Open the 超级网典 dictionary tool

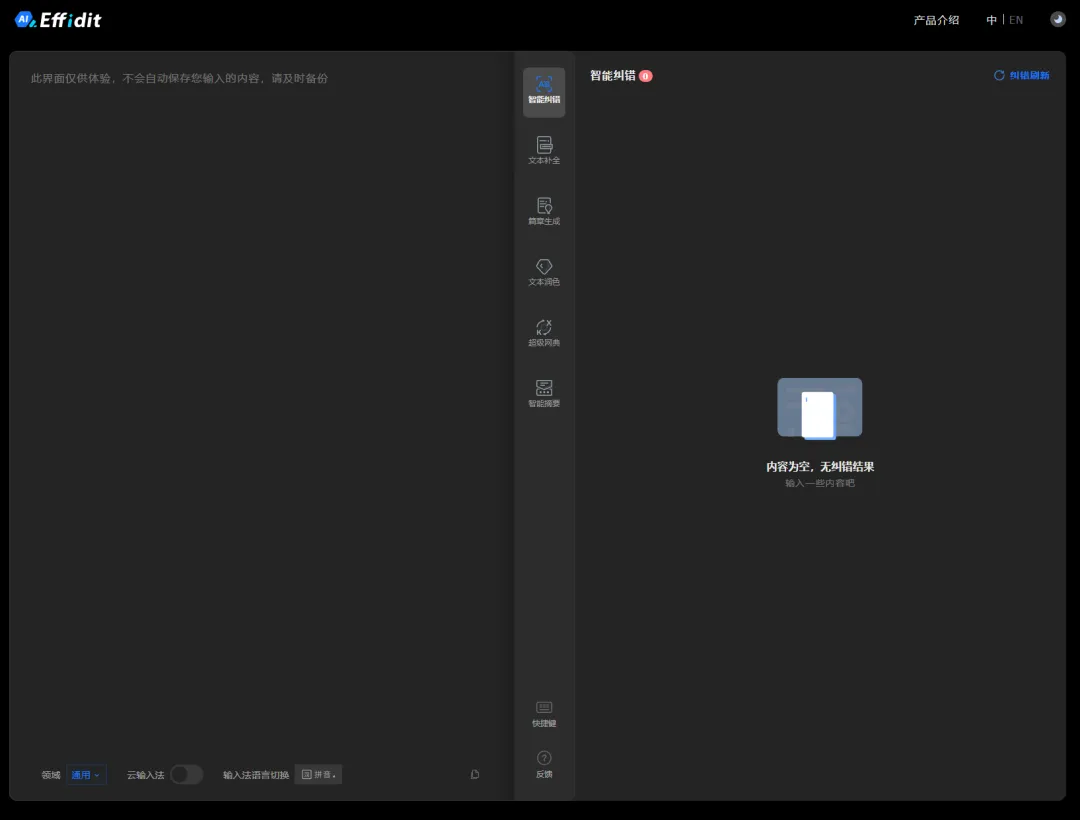(544, 333)
